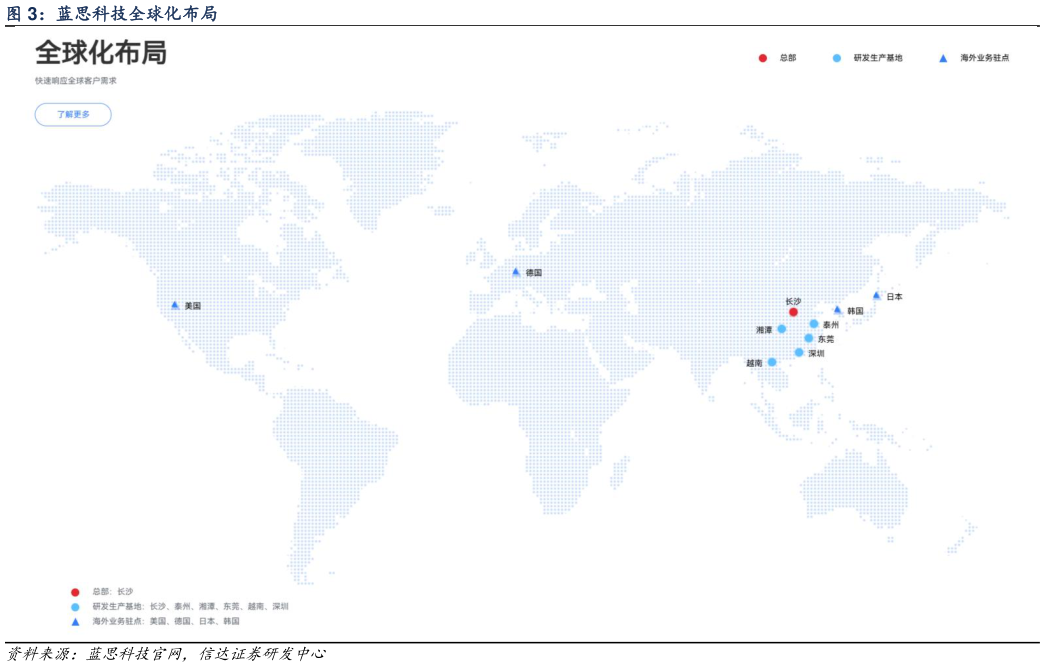Screen dimensions: 1045x667
Task: Click the 泰州 blue dot marker
Action: point(814,324)
